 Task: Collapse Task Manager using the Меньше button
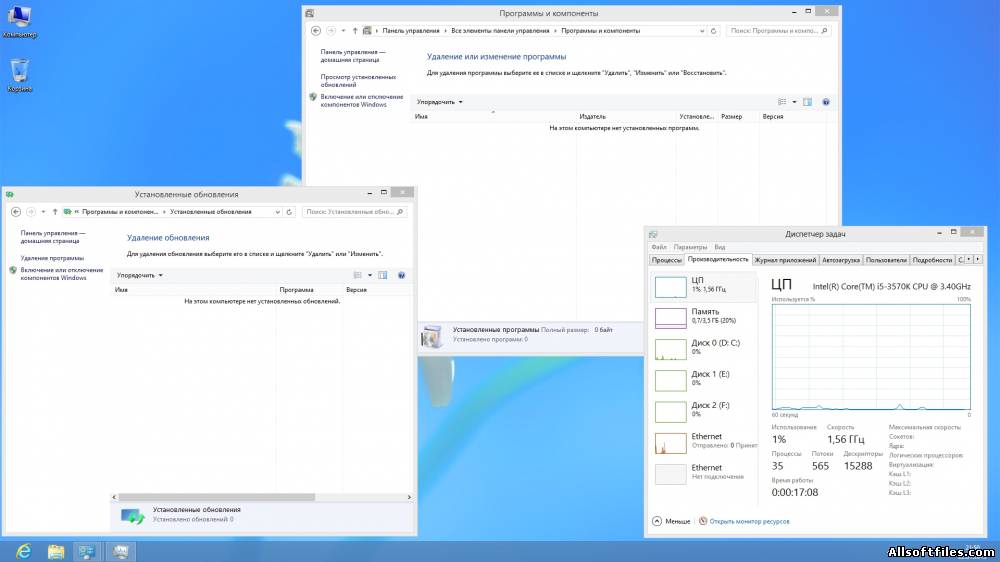(x=671, y=521)
